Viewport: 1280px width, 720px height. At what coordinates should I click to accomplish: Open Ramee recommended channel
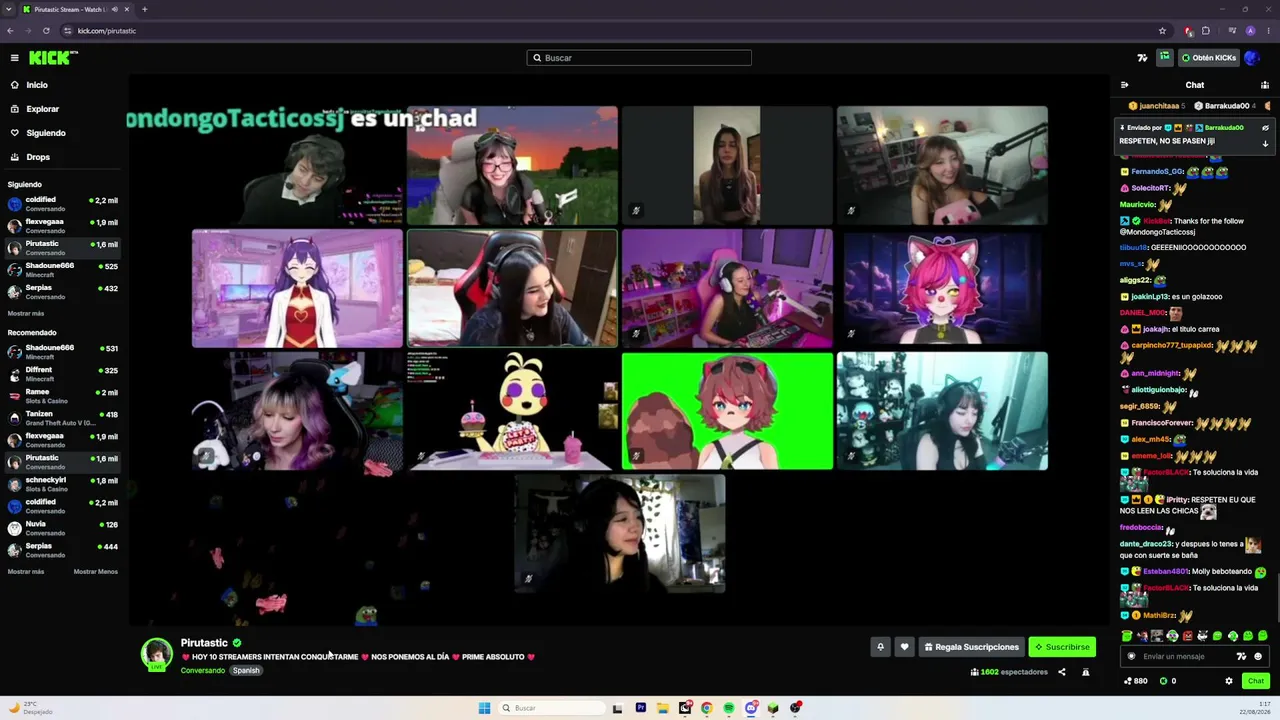click(64, 396)
